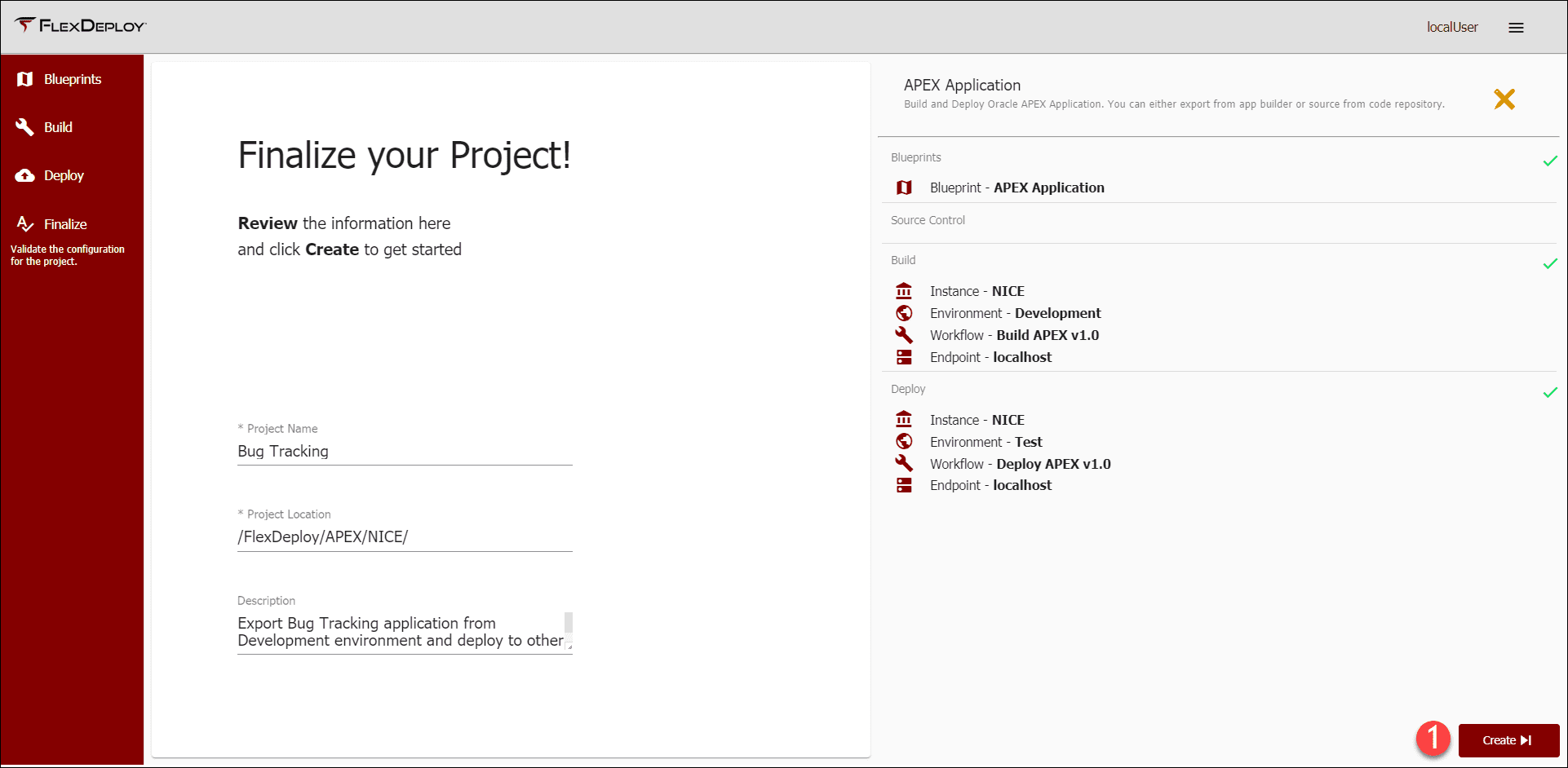Click the green checkmark for Deploy section

tap(1550, 392)
